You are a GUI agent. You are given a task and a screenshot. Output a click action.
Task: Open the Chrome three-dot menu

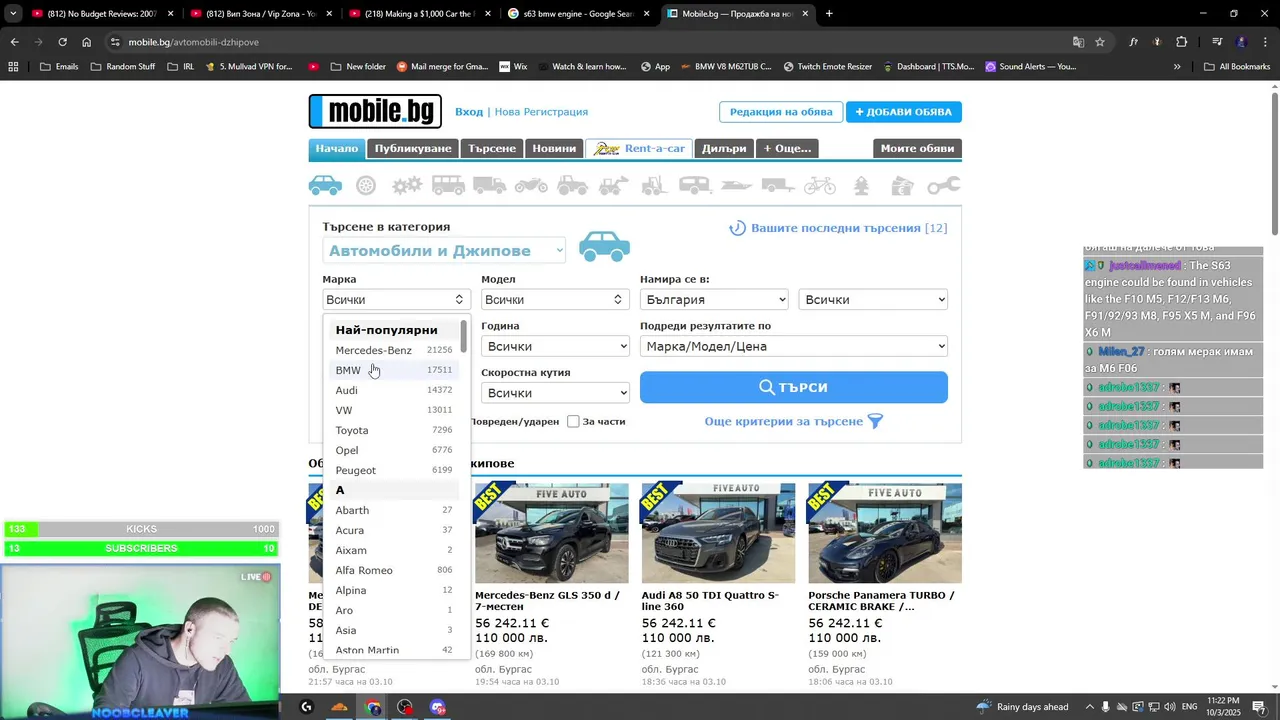pyautogui.click(x=1265, y=42)
